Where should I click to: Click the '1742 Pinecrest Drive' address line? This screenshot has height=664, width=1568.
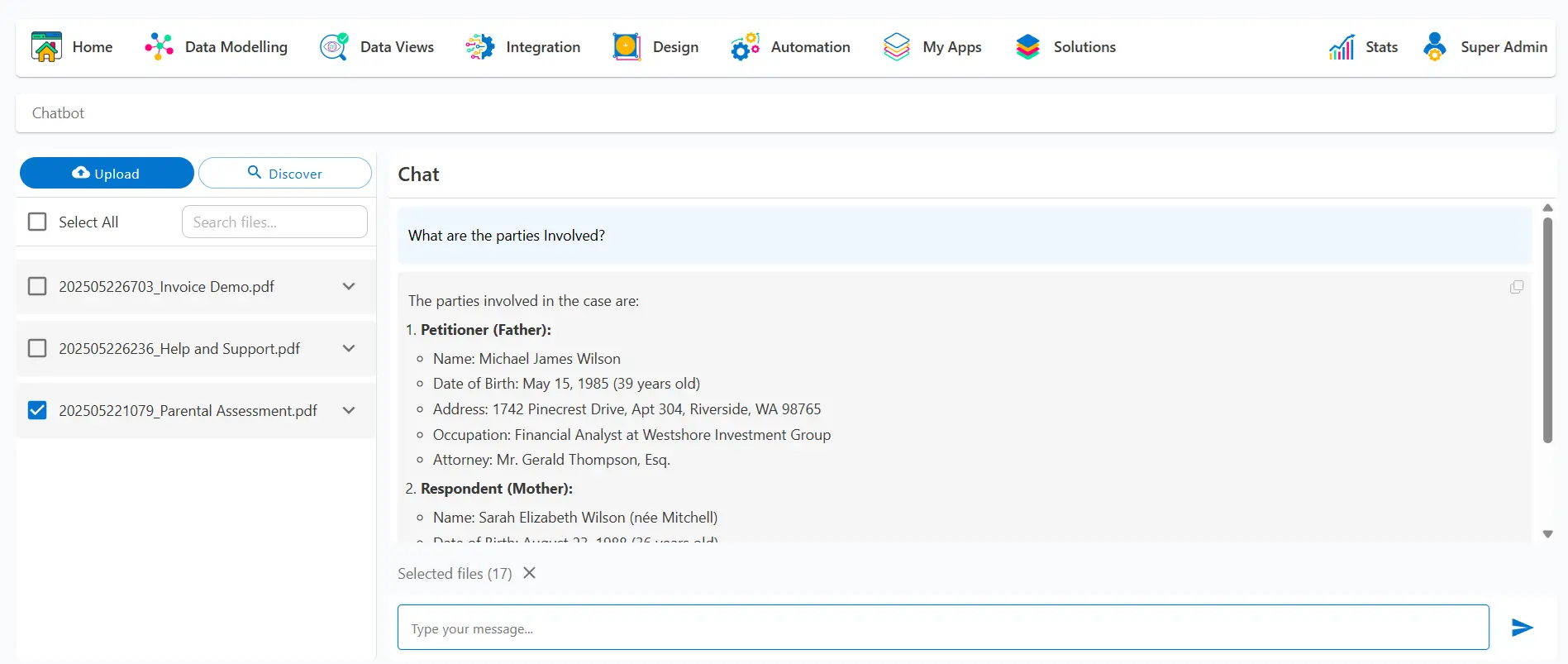coord(627,409)
